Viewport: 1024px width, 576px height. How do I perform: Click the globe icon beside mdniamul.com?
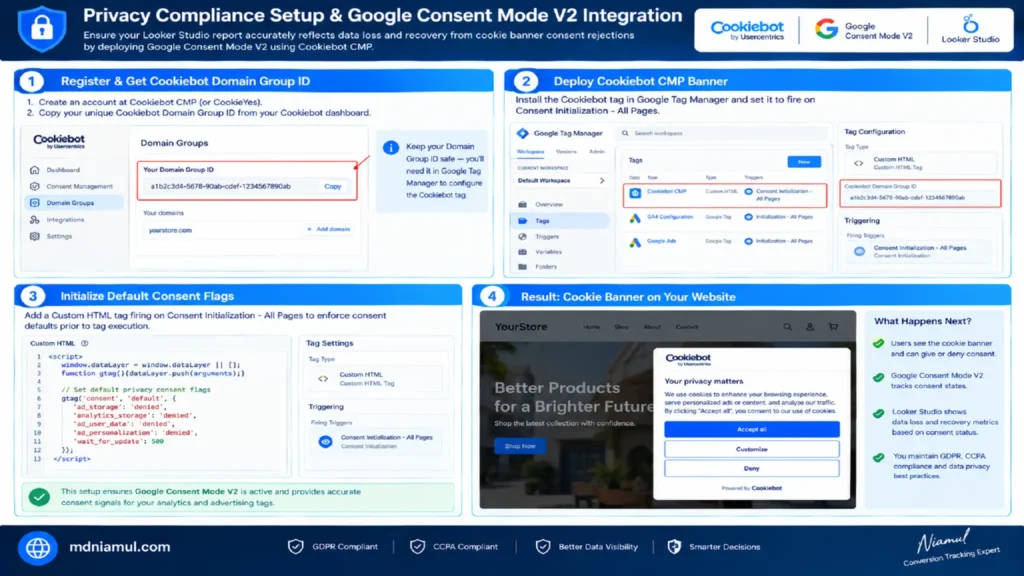click(38, 548)
